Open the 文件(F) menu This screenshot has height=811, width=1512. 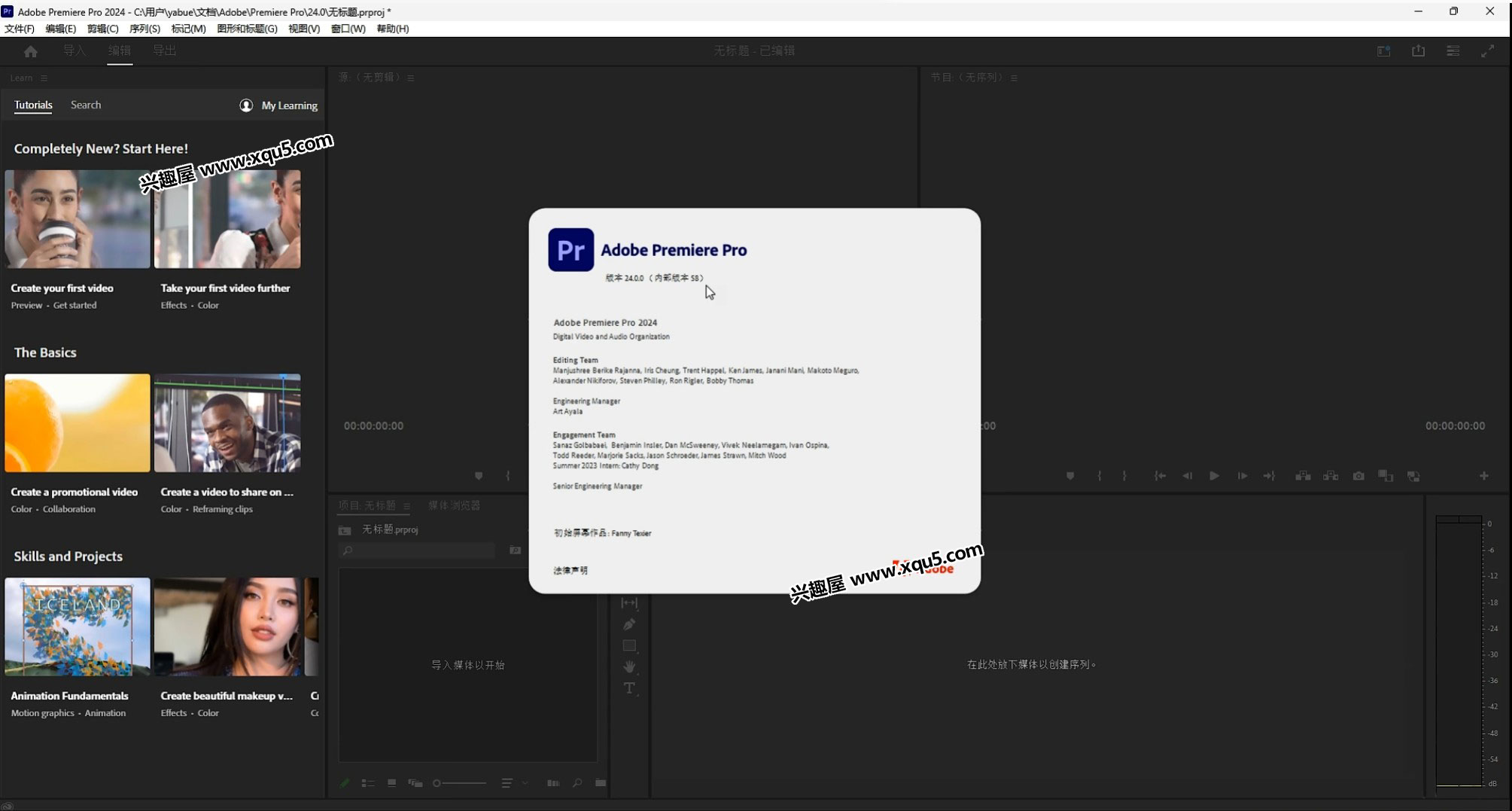click(20, 29)
